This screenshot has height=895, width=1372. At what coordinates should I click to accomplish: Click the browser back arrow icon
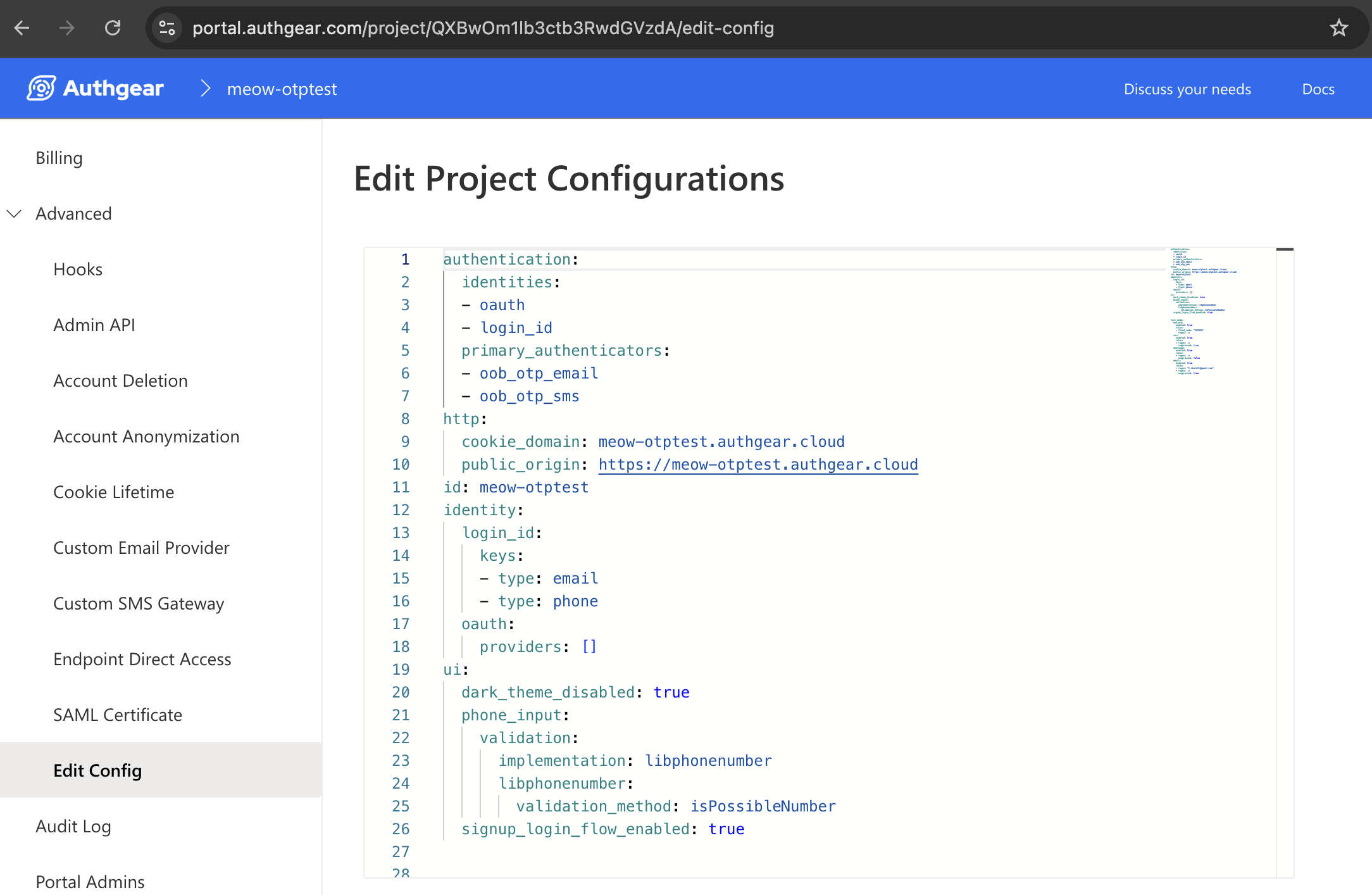coord(22,28)
